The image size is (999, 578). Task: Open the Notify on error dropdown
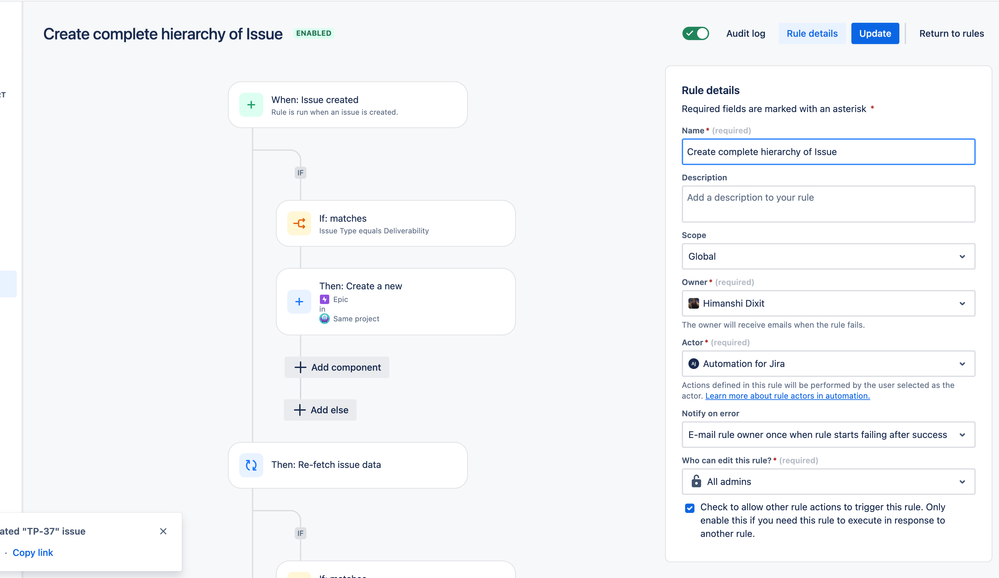click(x=828, y=435)
